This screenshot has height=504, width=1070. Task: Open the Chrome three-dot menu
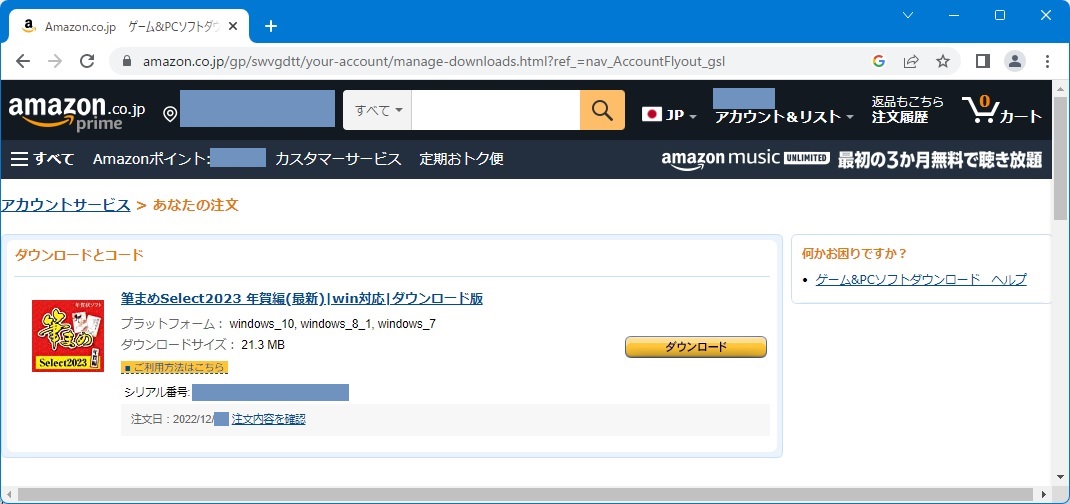click(1047, 61)
